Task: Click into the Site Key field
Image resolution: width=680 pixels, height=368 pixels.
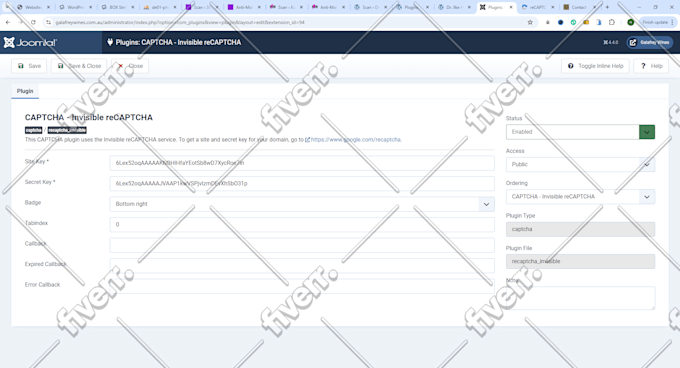Action: pos(302,163)
